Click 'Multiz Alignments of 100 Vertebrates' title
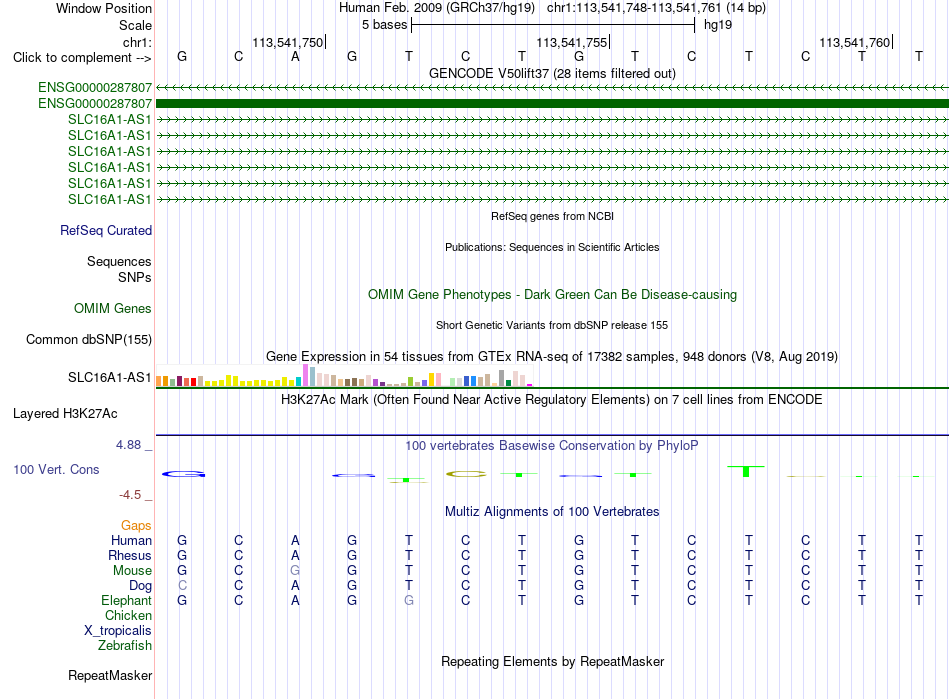 (x=552, y=512)
